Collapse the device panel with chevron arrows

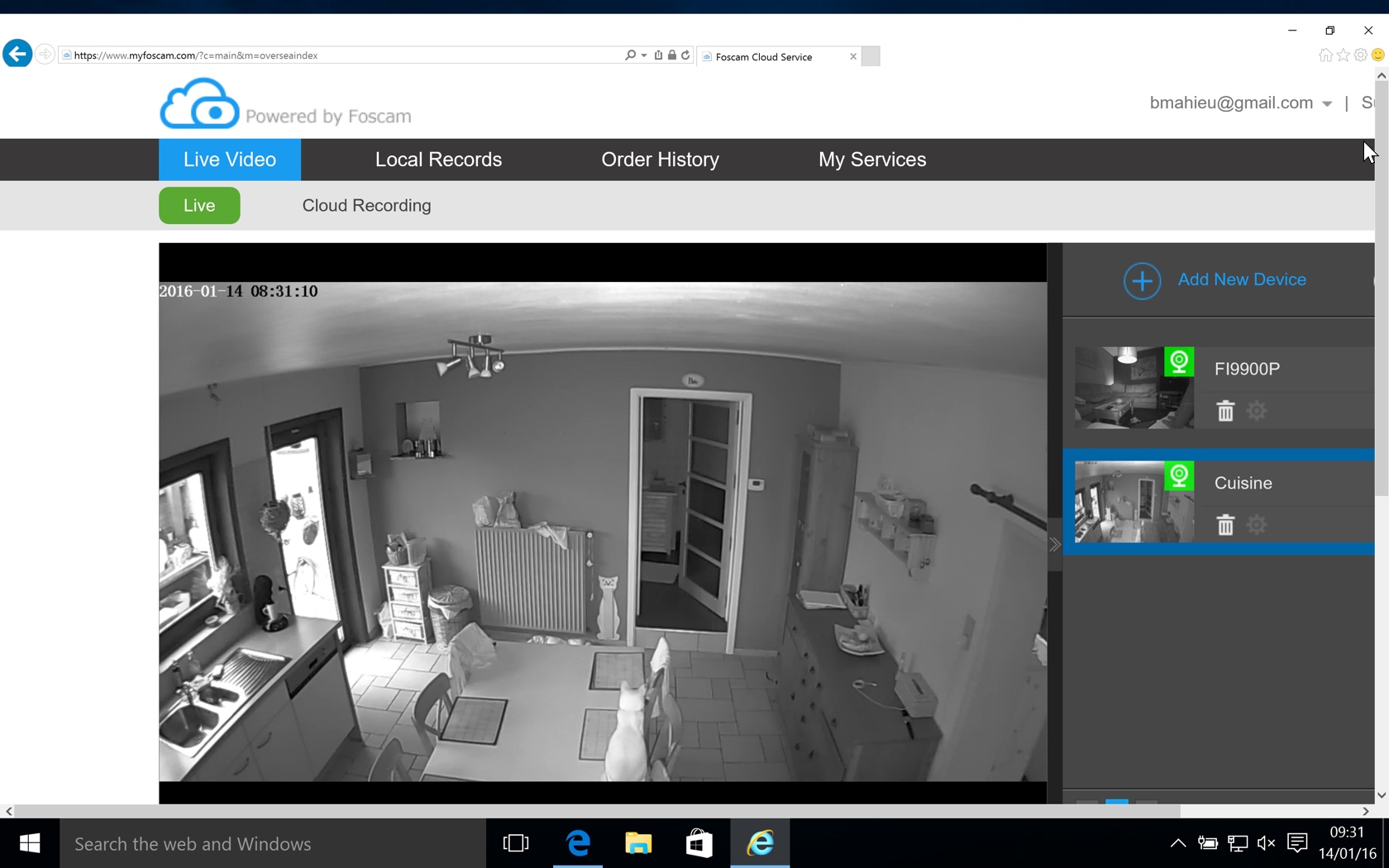pyautogui.click(x=1055, y=545)
